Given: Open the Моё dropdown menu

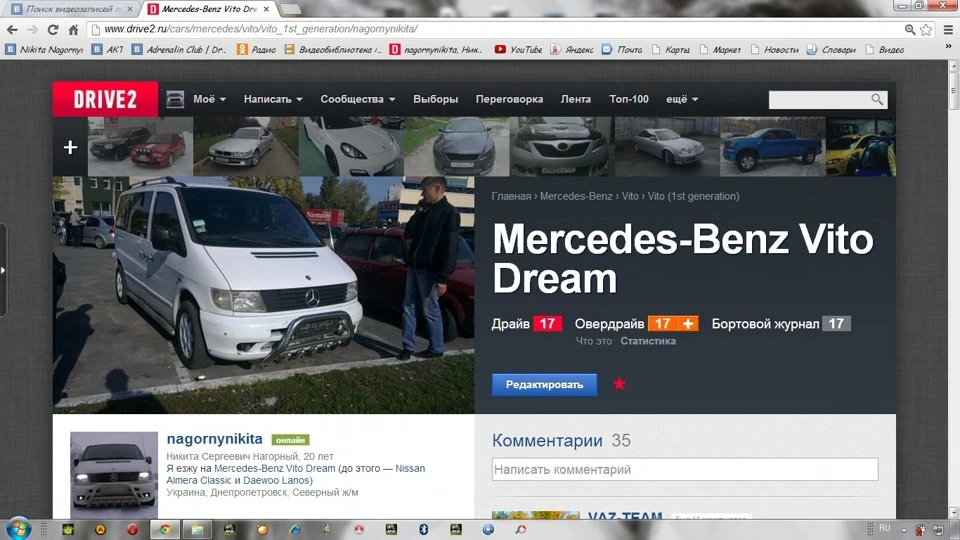Looking at the screenshot, I should pyautogui.click(x=209, y=99).
